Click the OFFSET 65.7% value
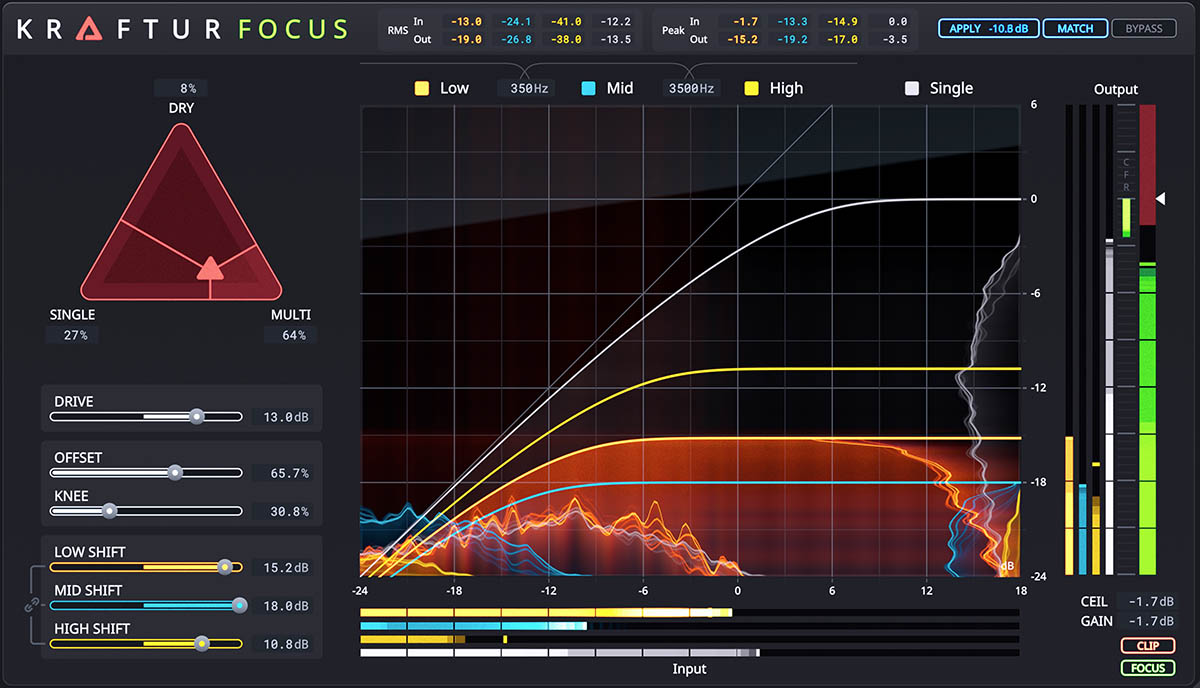 click(282, 473)
